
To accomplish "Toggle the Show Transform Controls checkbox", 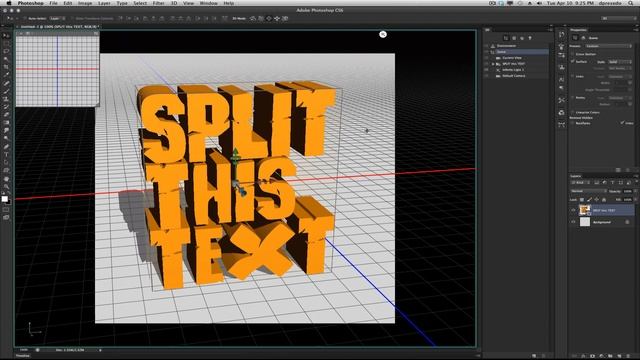I will pyautogui.click(x=72, y=18).
